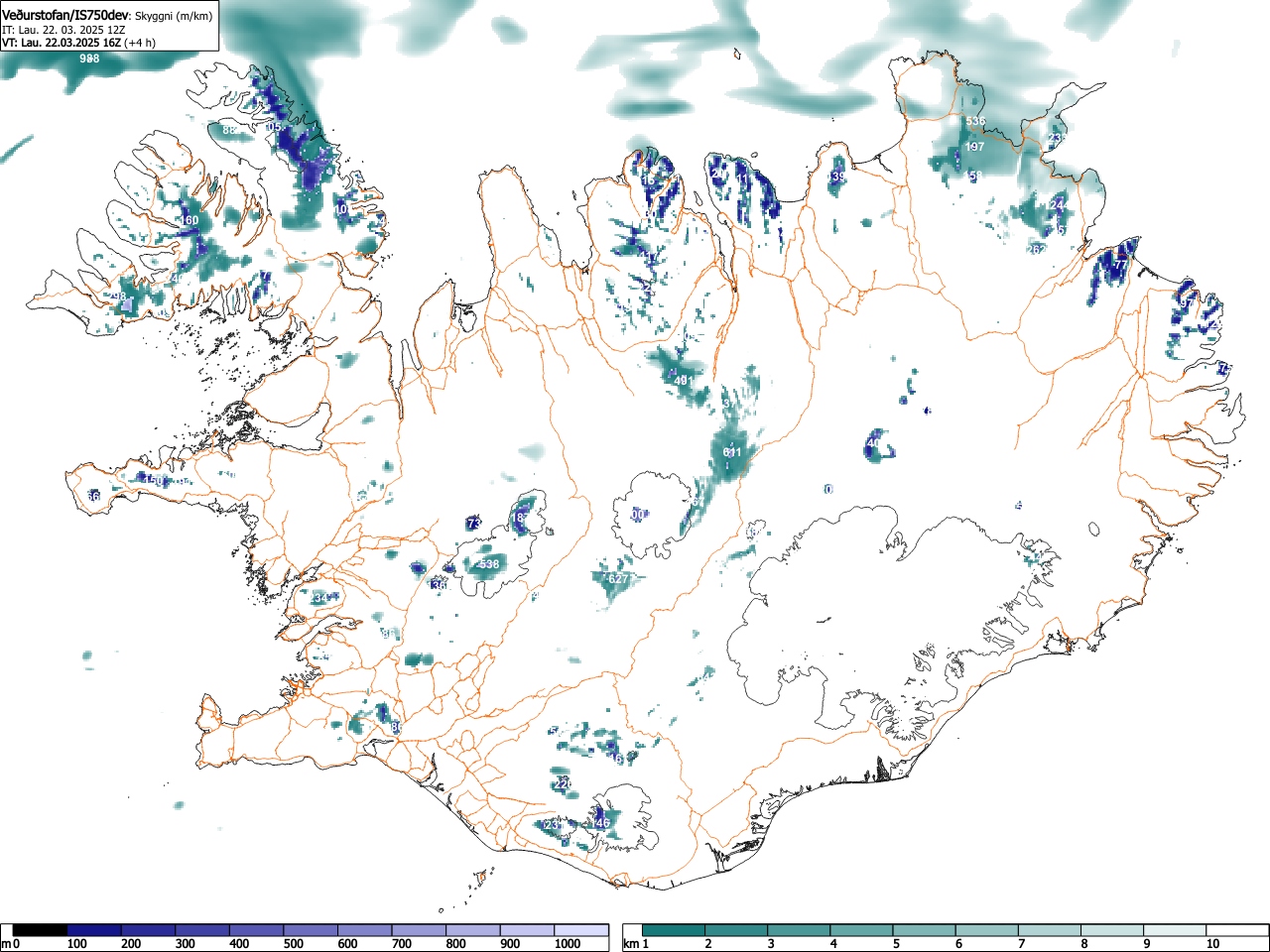Click the 'VT: Lau. 22.03.2025 16Z' line
The height and width of the screenshot is (952, 1270).
pyautogui.click(x=62, y=43)
